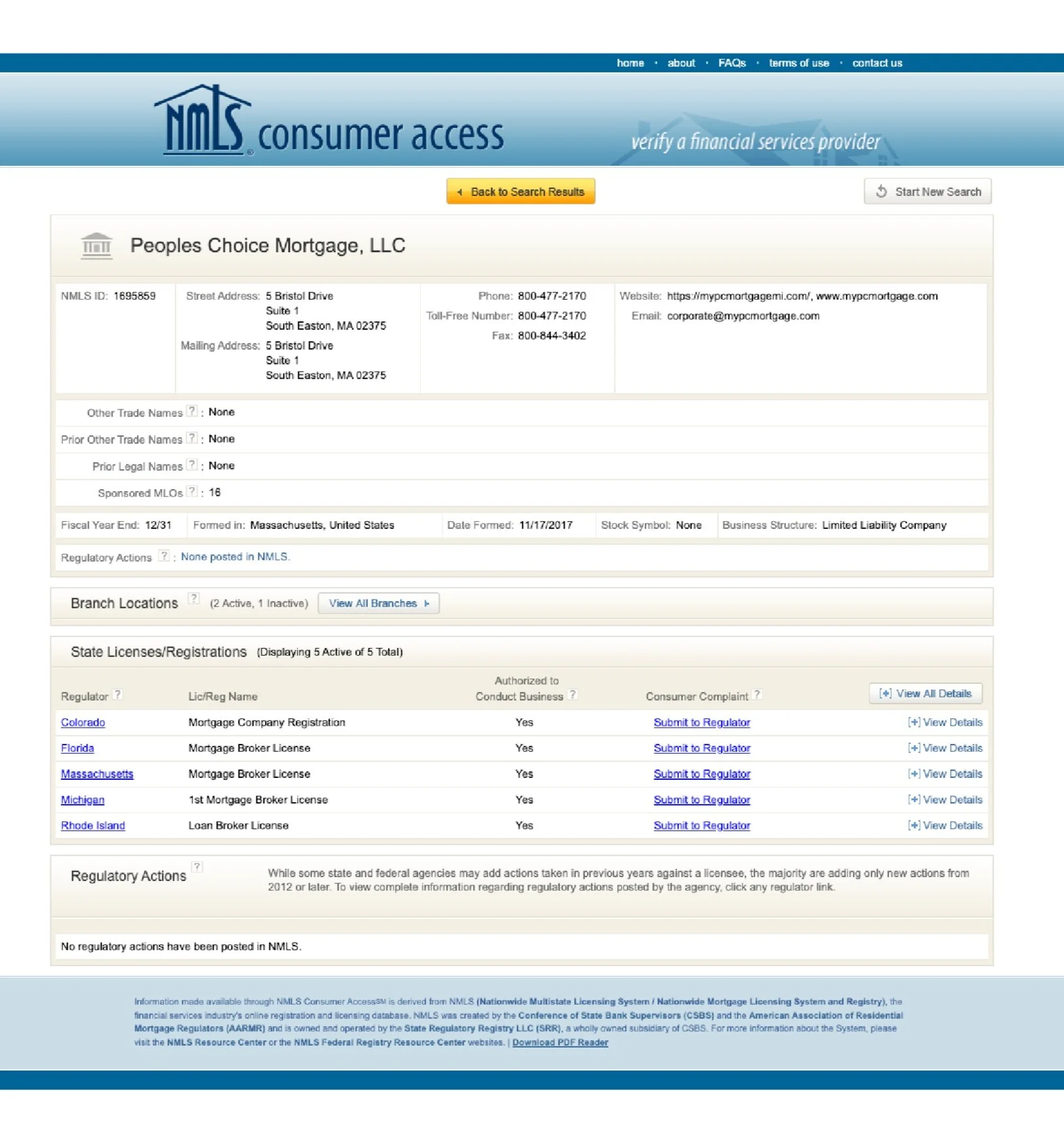Click the Peoples Choice Mortgage, LLC heading
The image size is (1064, 1124).
pyautogui.click(x=268, y=246)
